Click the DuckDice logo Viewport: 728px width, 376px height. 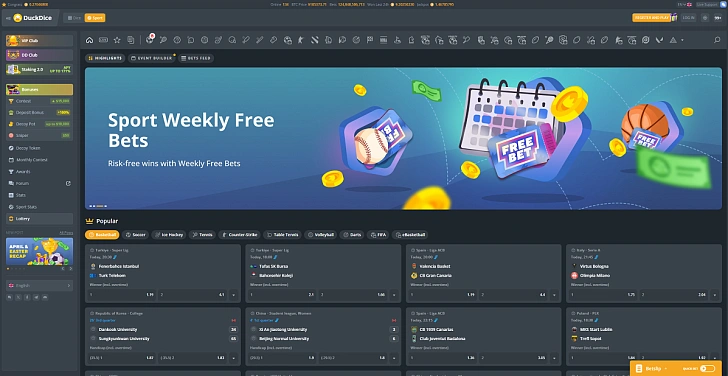pos(33,18)
